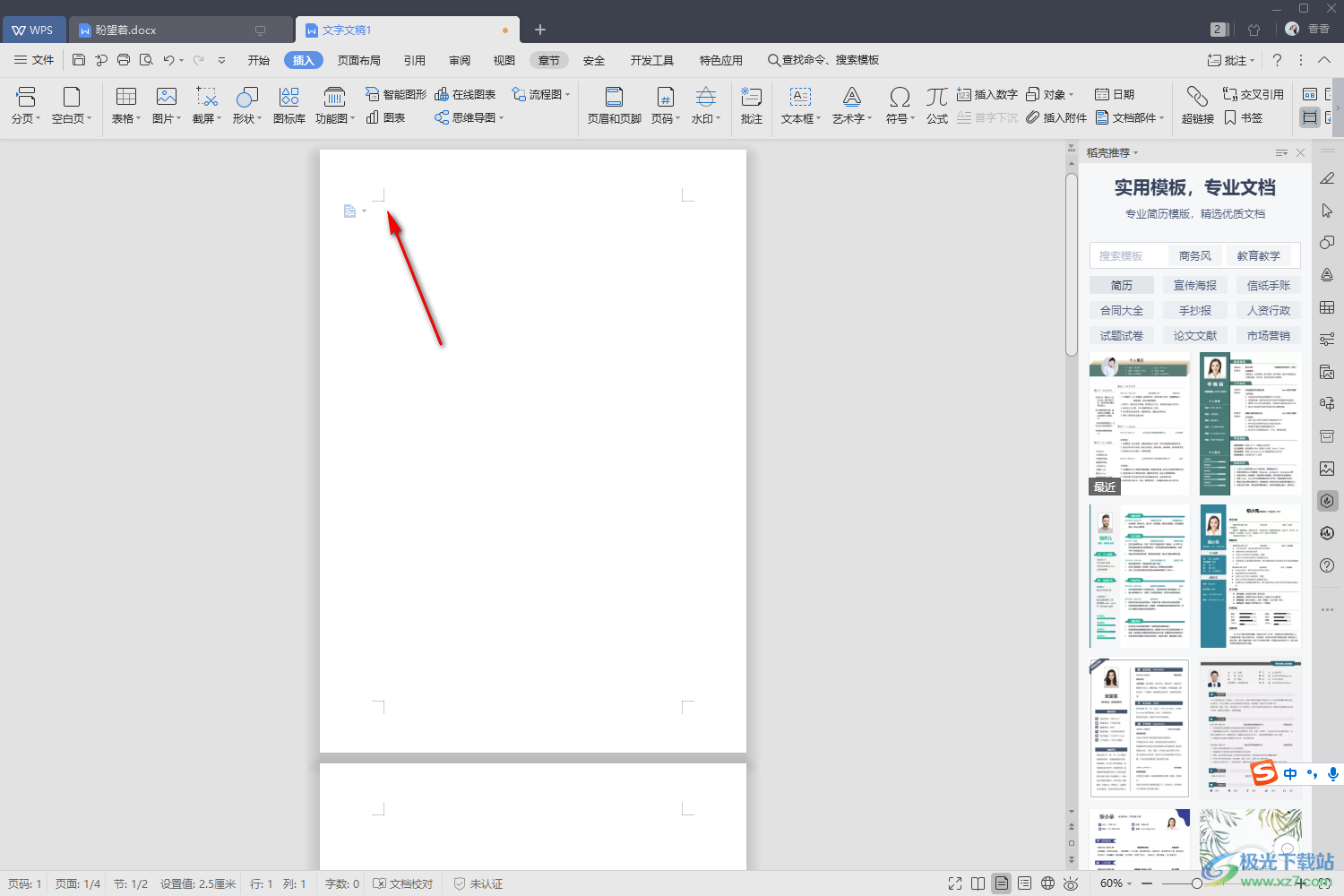This screenshot has width=1344, height=896.
Task: Open header and footer (页眉和页脚)
Action: click(614, 106)
